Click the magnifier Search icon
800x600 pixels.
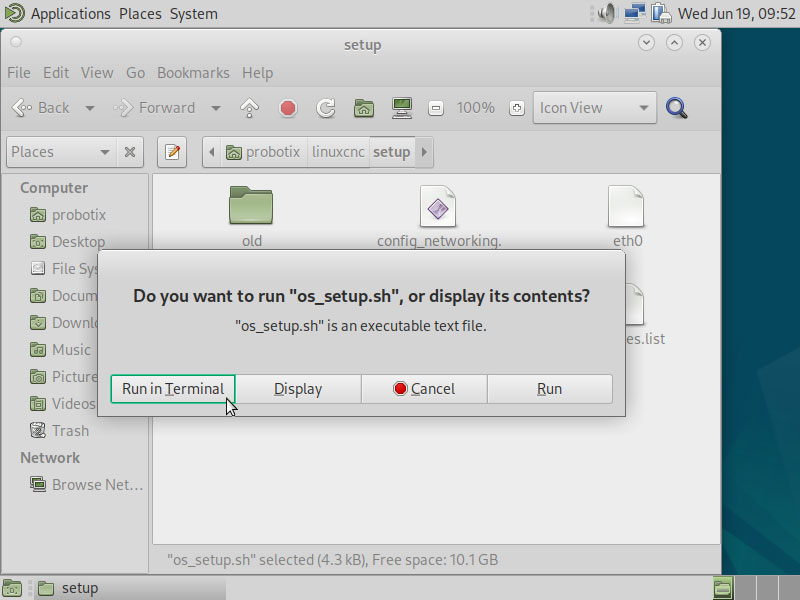[677, 108]
